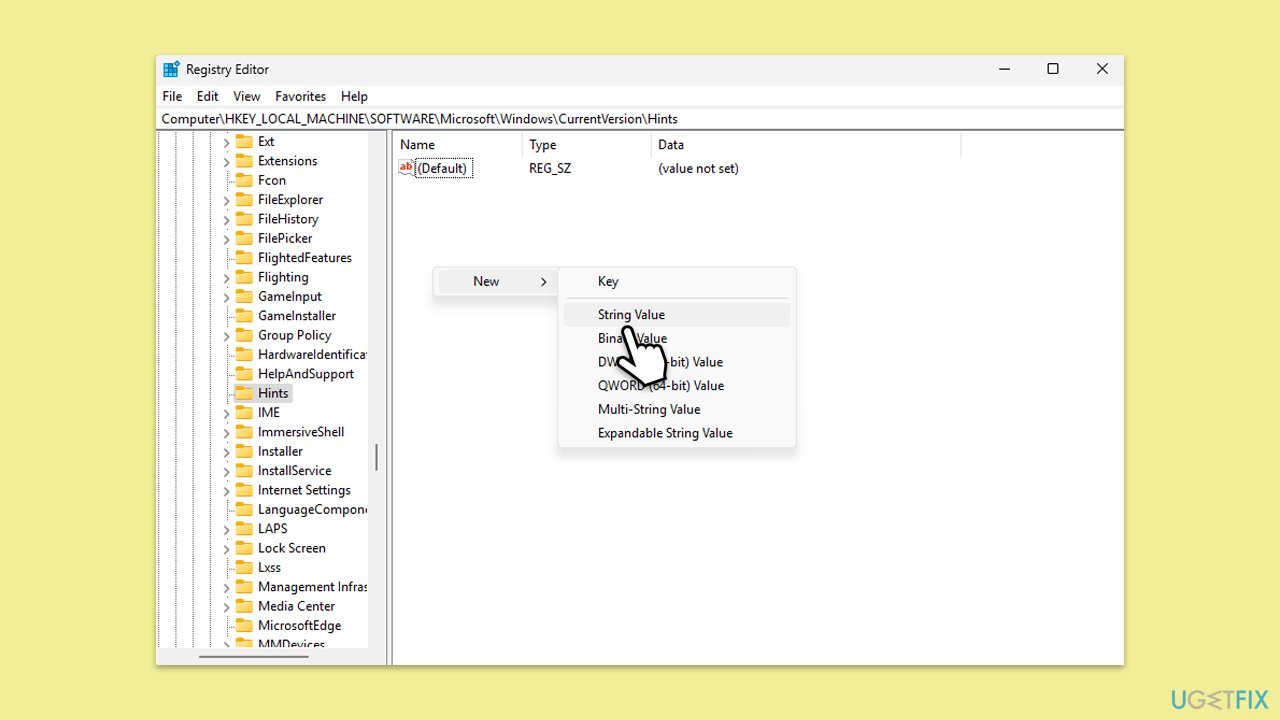Create a new String Value
Screen dimensions: 1280x720
pos(677,314)
